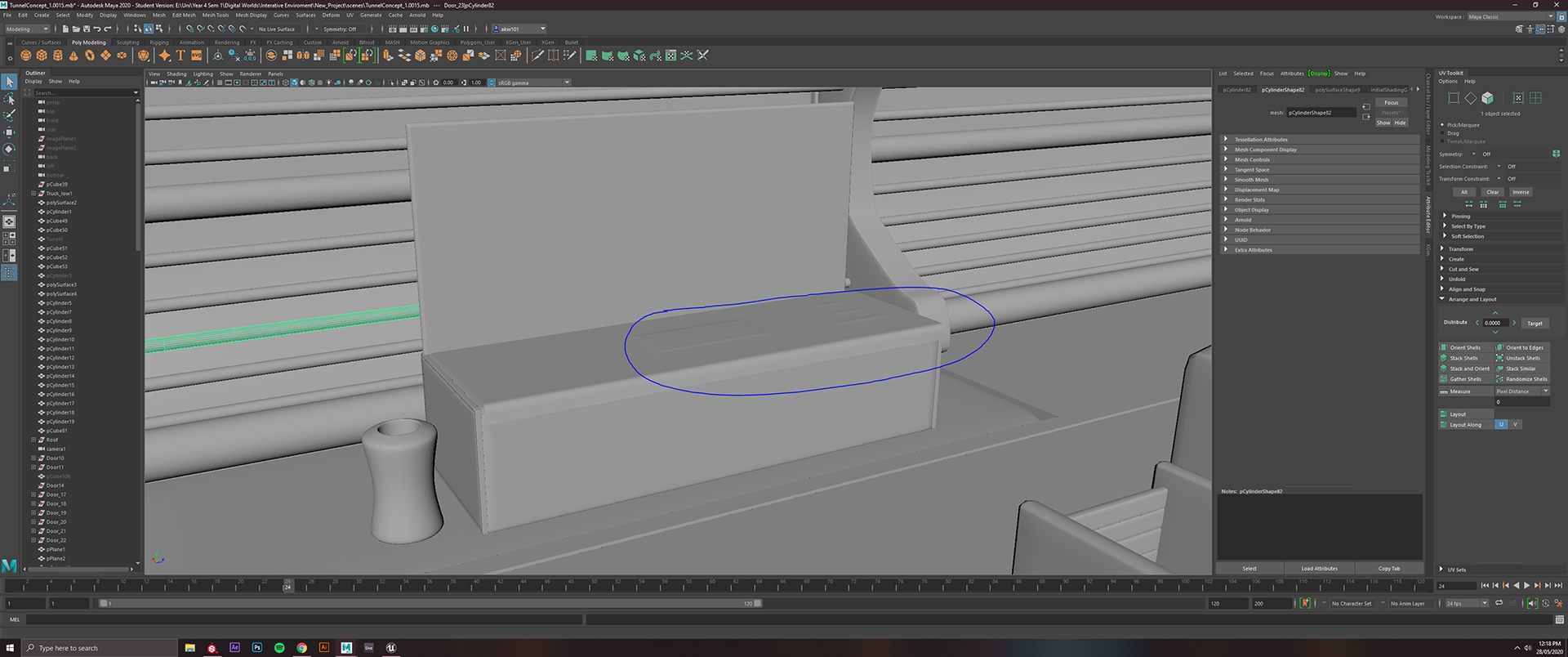Expand Door_17 in the Outliner
Image resolution: width=1568 pixels, height=657 pixels.
(x=33, y=494)
